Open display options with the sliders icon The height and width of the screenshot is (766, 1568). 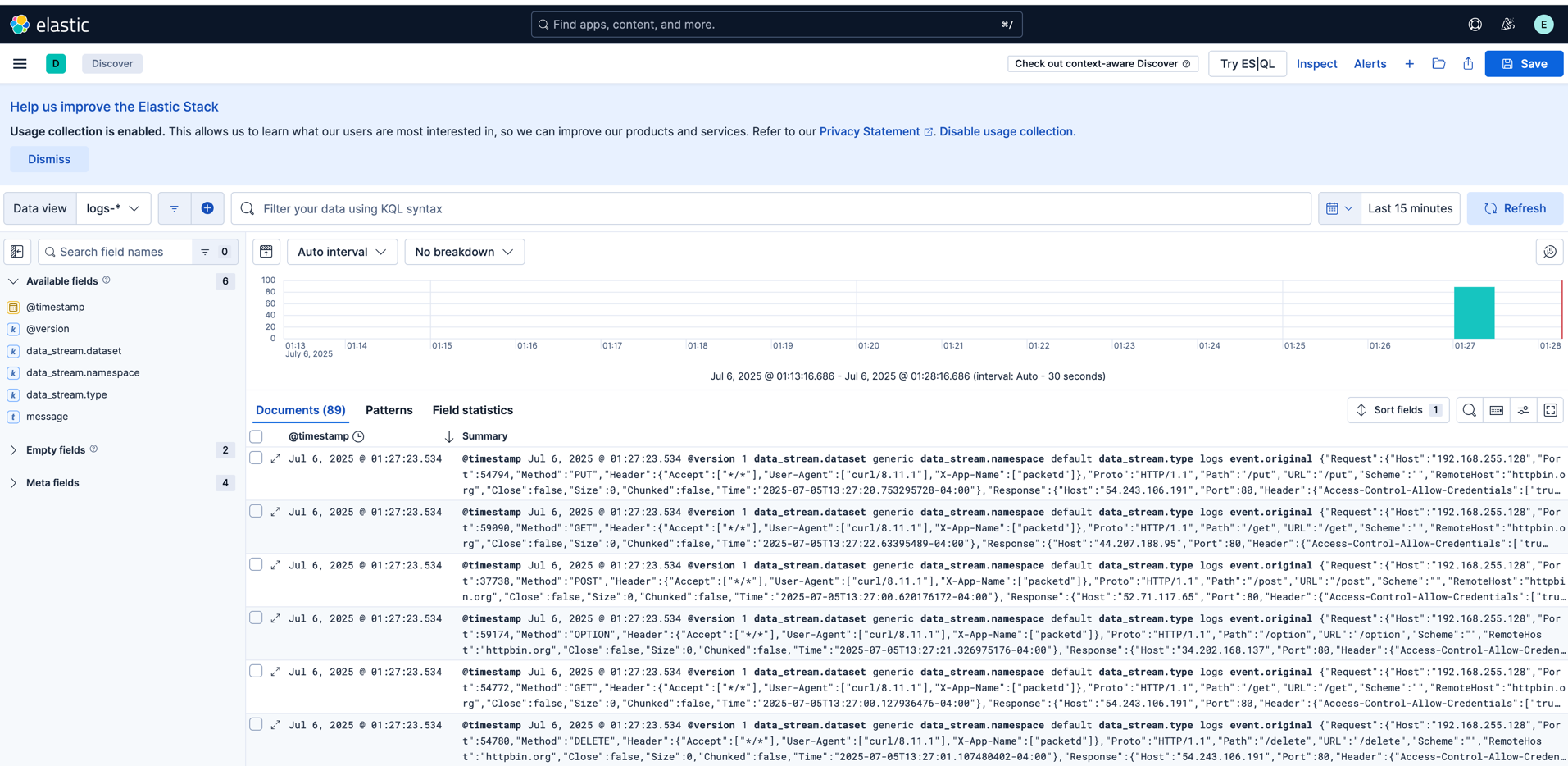[1523, 410]
